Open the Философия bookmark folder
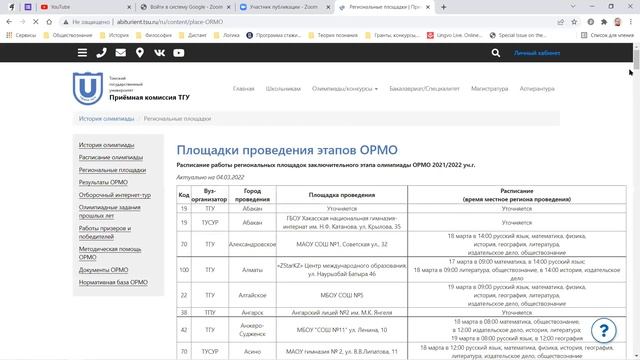The height and width of the screenshot is (360, 640). [x=154, y=35]
